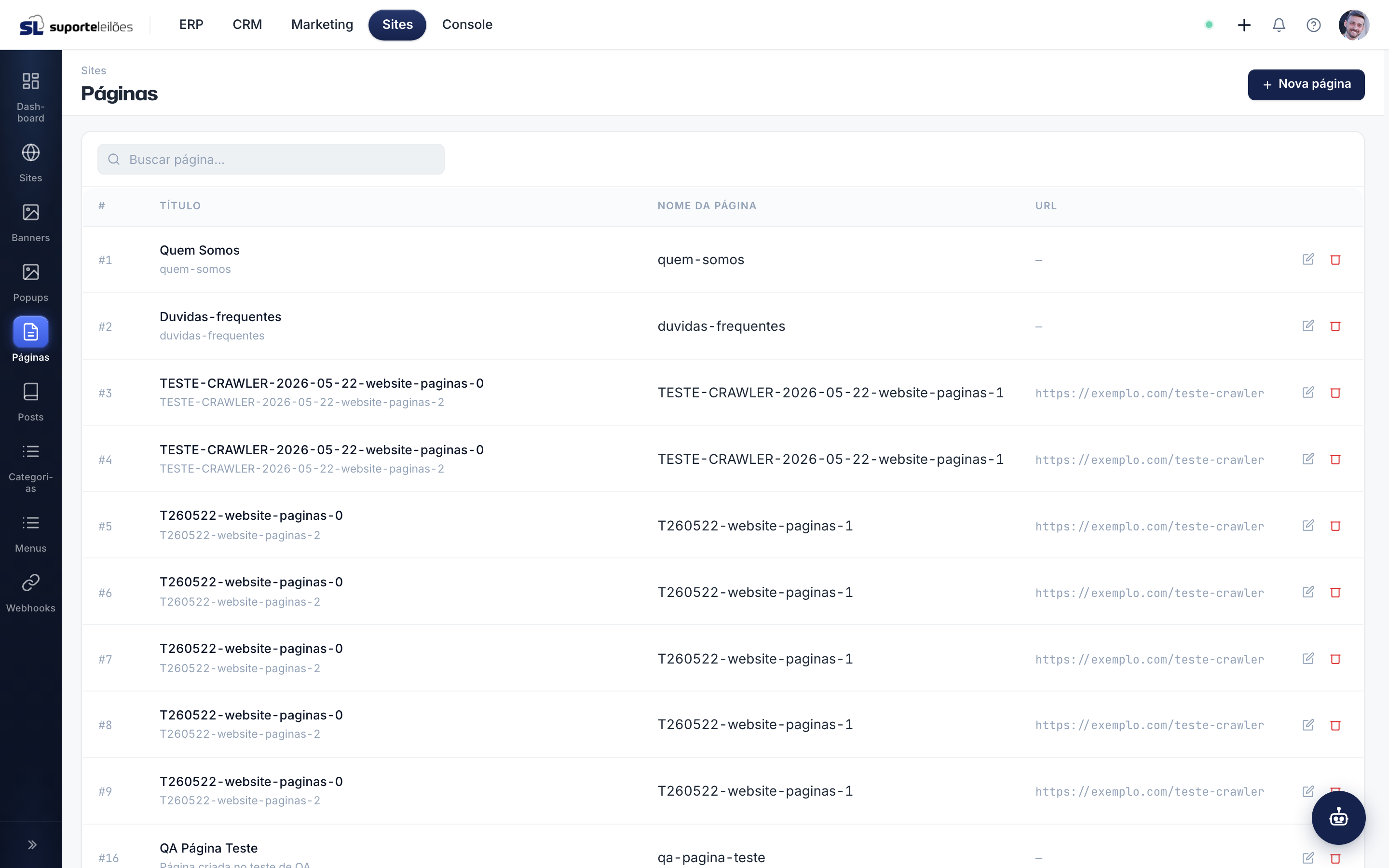This screenshot has height=868, width=1389.
Task: Edit the QA Página Teste row
Action: 1308,858
